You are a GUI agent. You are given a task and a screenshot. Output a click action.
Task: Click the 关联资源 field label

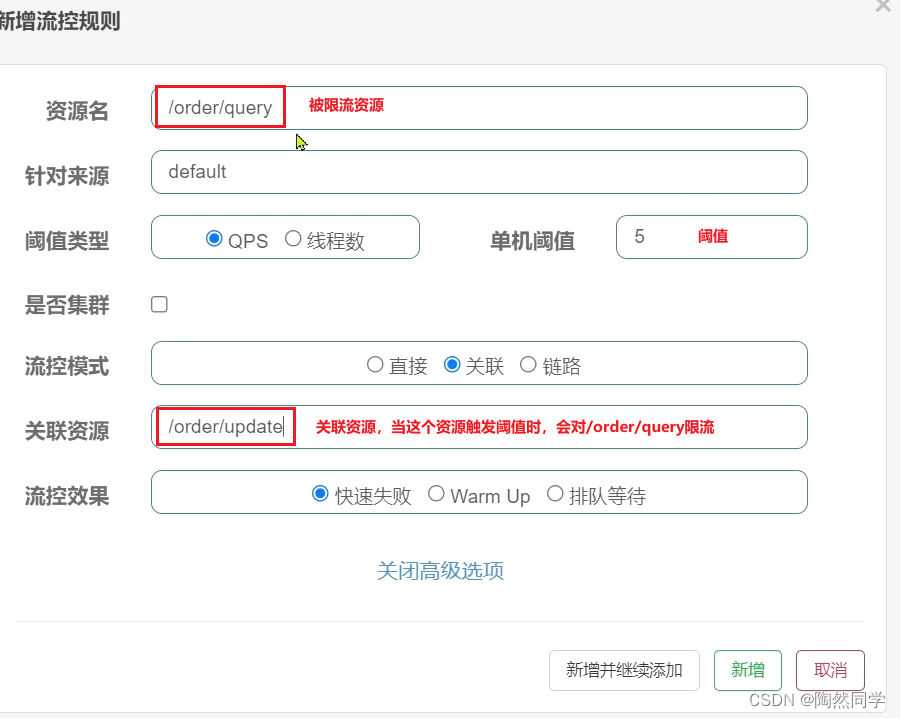coord(67,431)
